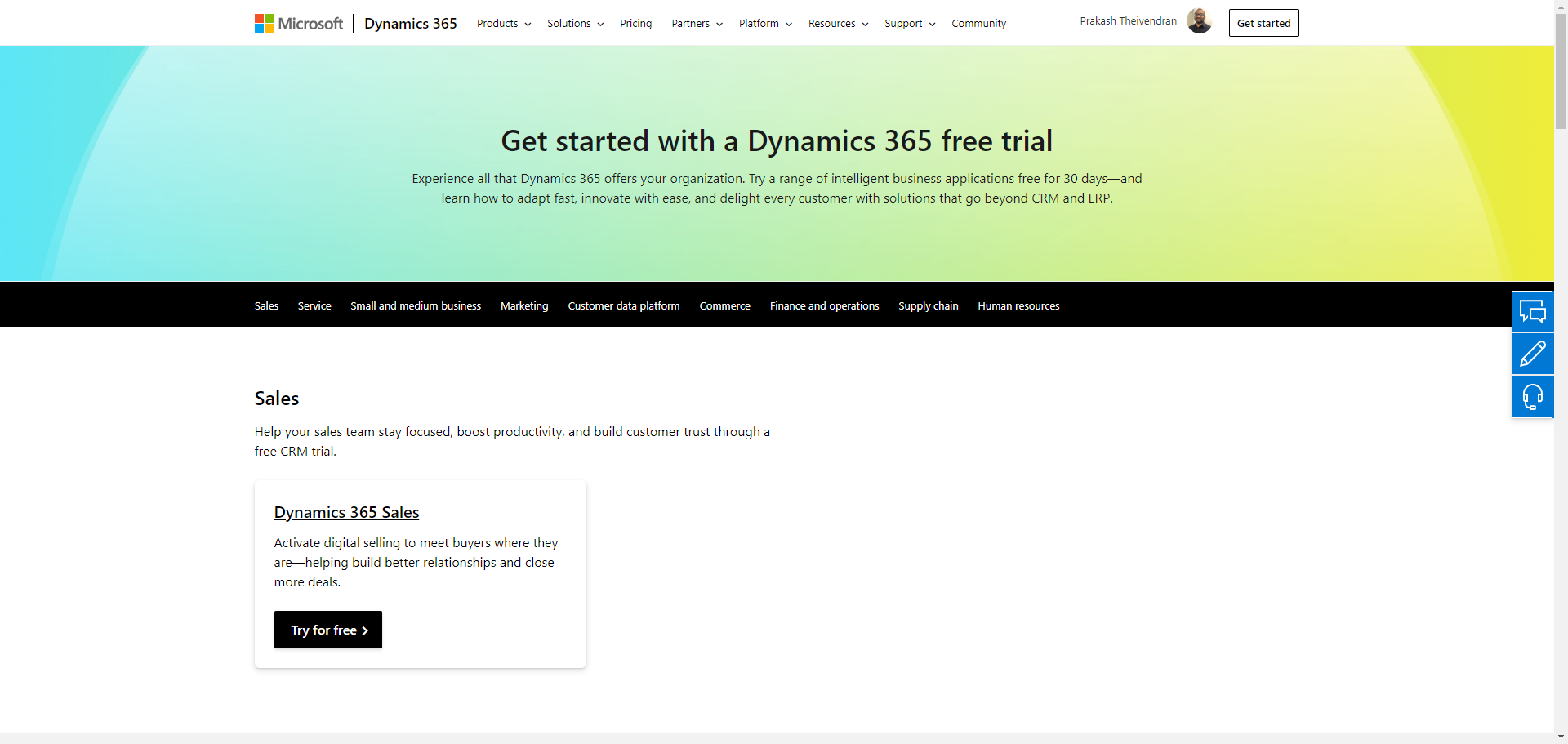
Task: Open the Prakash Theivendran profile avatar
Action: 1199,21
